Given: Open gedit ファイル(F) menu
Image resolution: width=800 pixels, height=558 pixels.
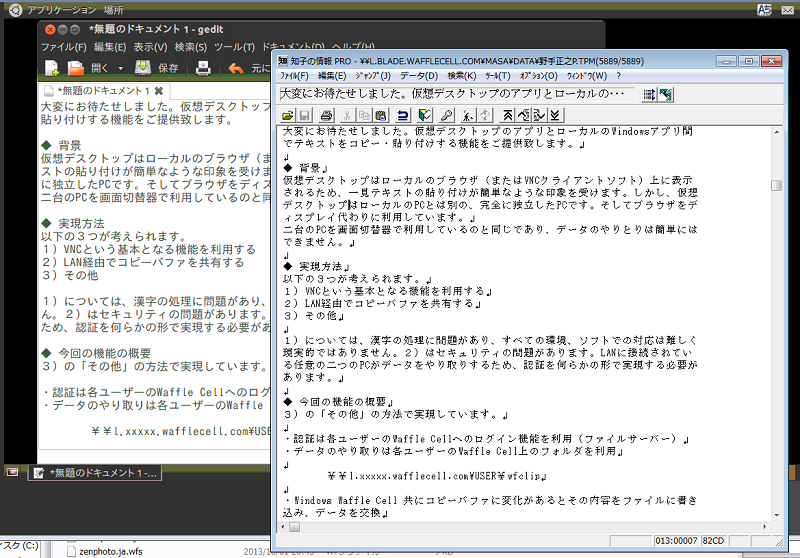Looking at the screenshot, I should 64,47.
